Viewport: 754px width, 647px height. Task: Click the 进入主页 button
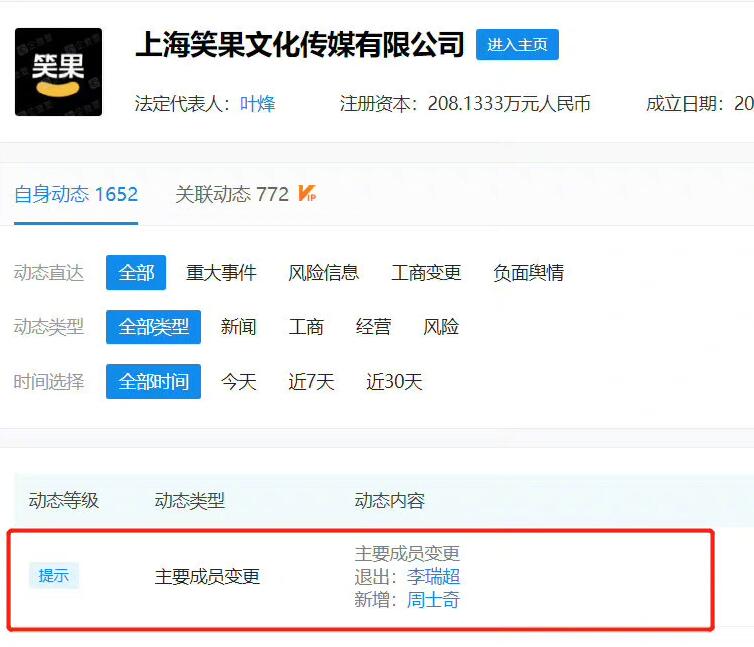click(x=517, y=45)
